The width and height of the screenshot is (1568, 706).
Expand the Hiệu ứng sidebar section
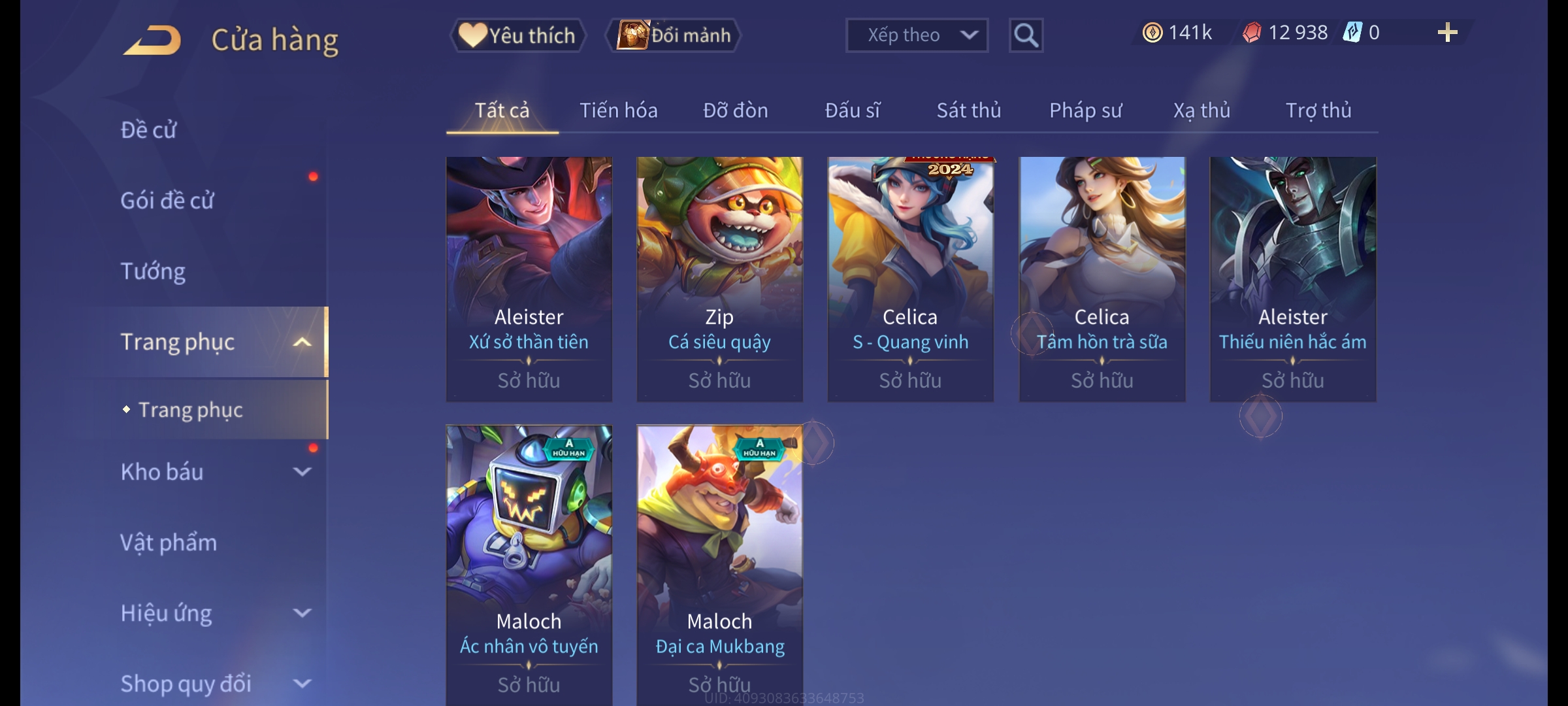[302, 613]
